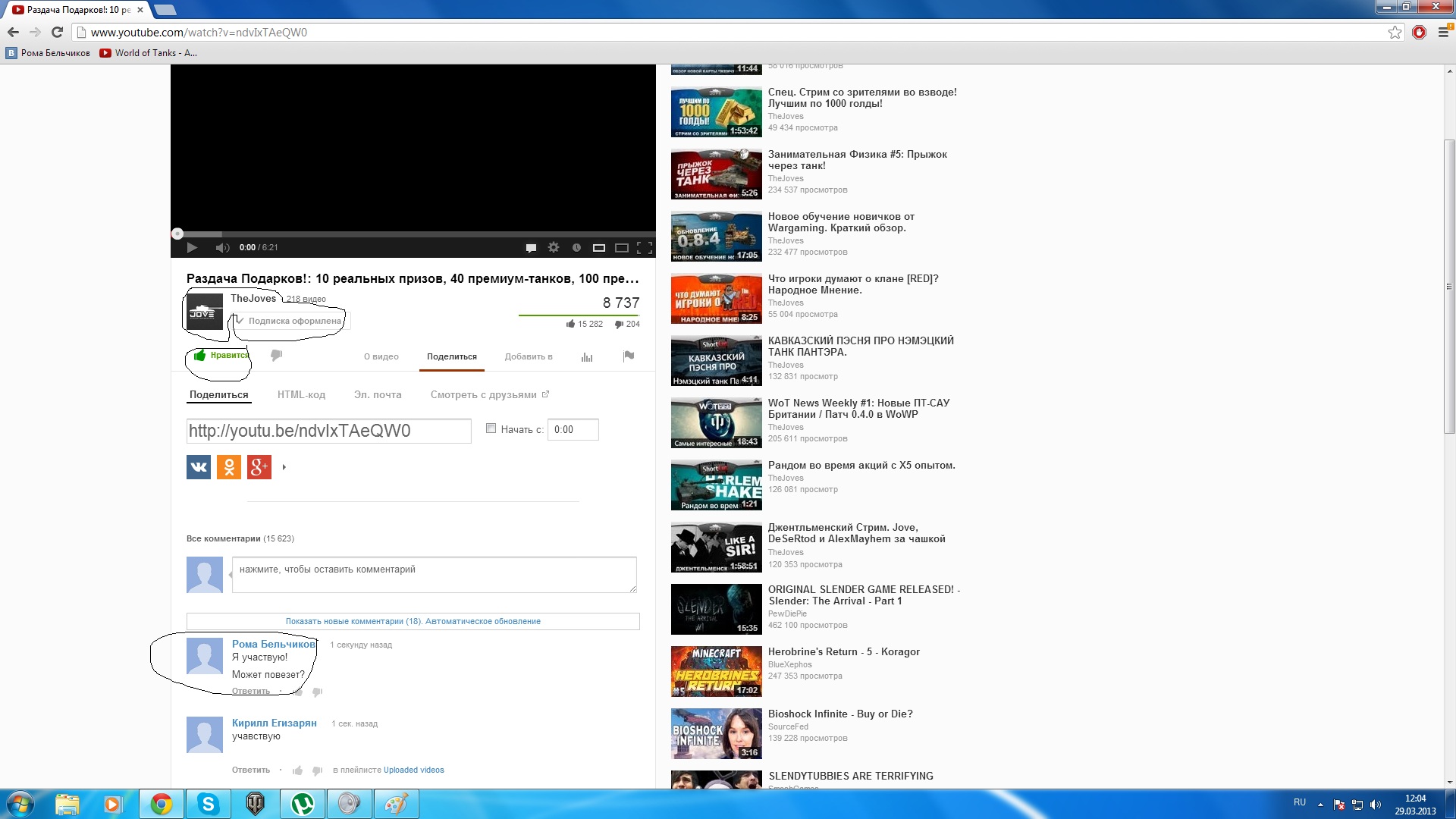Image resolution: width=1456 pixels, height=819 pixels.
Task: Click the comment text box
Action: [x=435, y=574]
